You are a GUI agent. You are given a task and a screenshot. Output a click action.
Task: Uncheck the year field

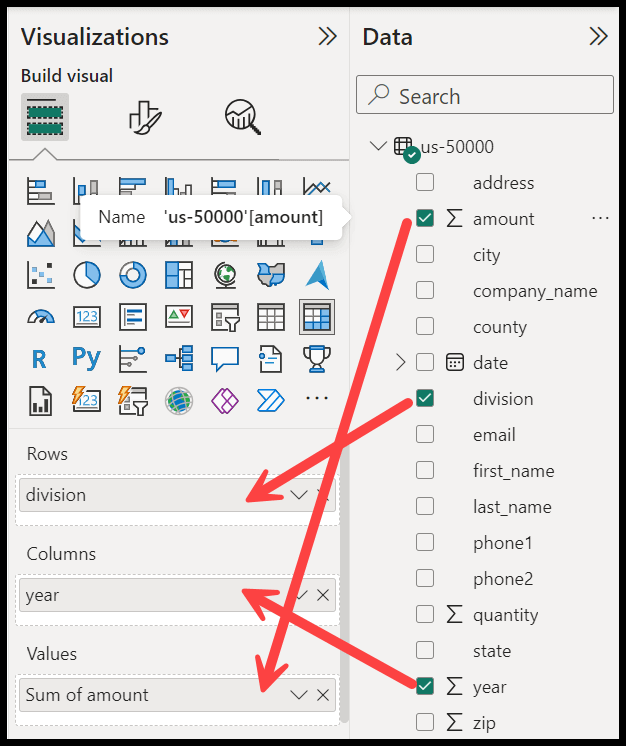[x=425, y=686]
